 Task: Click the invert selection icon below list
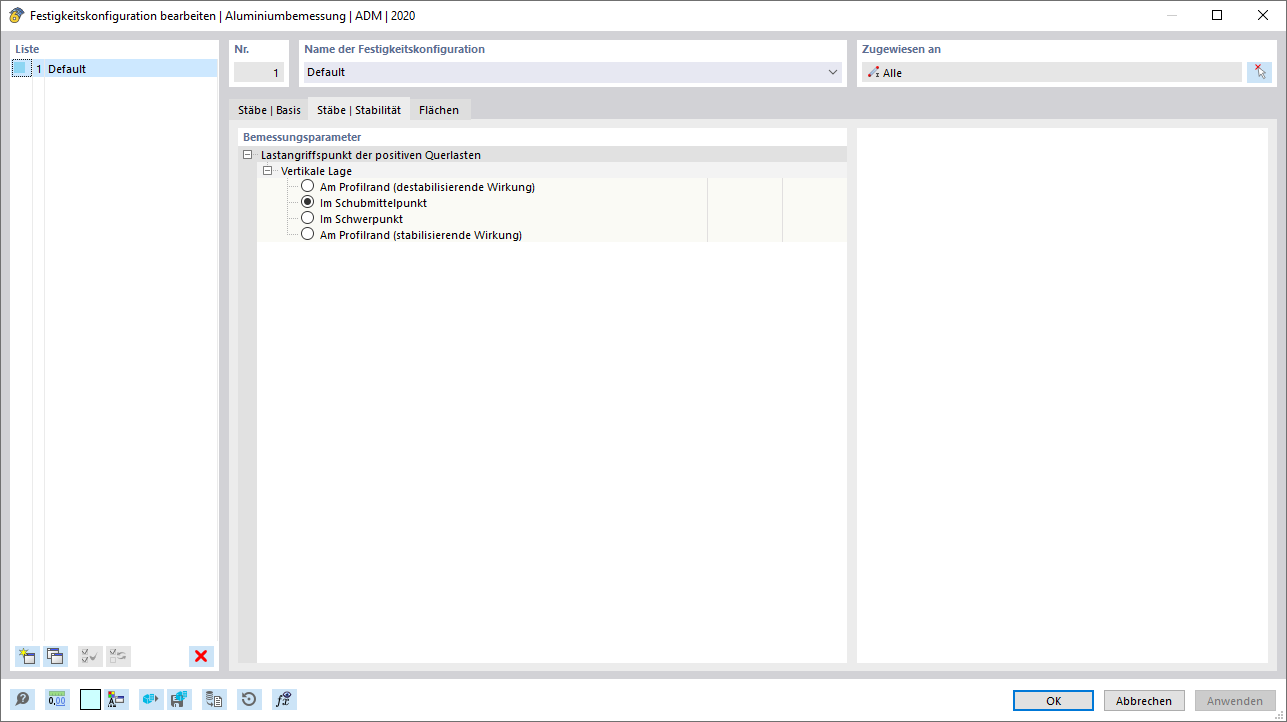pos(118,656)
